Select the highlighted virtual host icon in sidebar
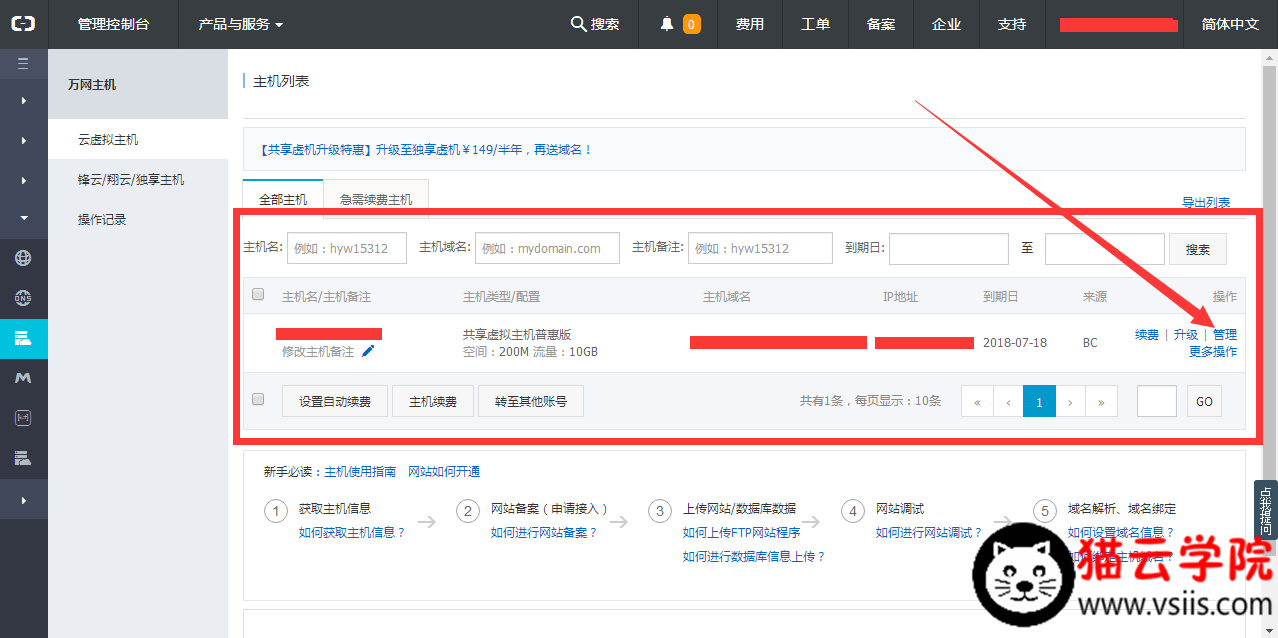 point(23,338)
